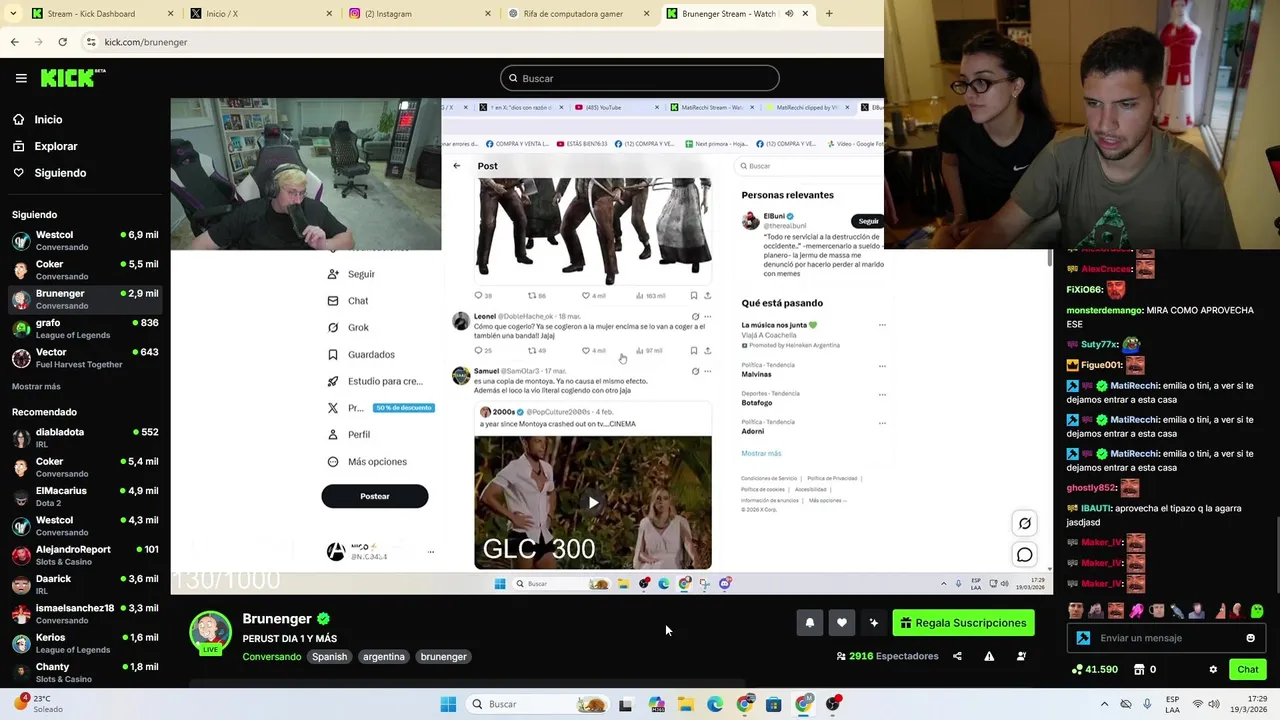This screenshot has width=1280, height=720.
Task: Click the Spanish tag
Action: [329, 657]
